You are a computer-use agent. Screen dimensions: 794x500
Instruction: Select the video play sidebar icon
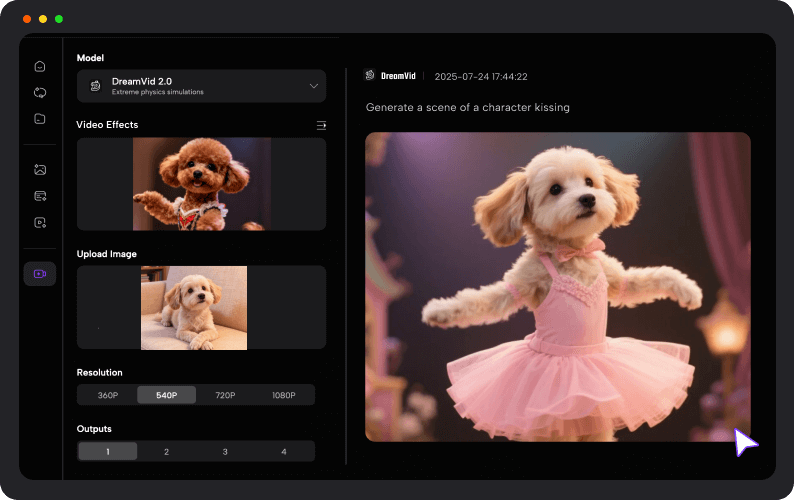(x=40, y=222)
